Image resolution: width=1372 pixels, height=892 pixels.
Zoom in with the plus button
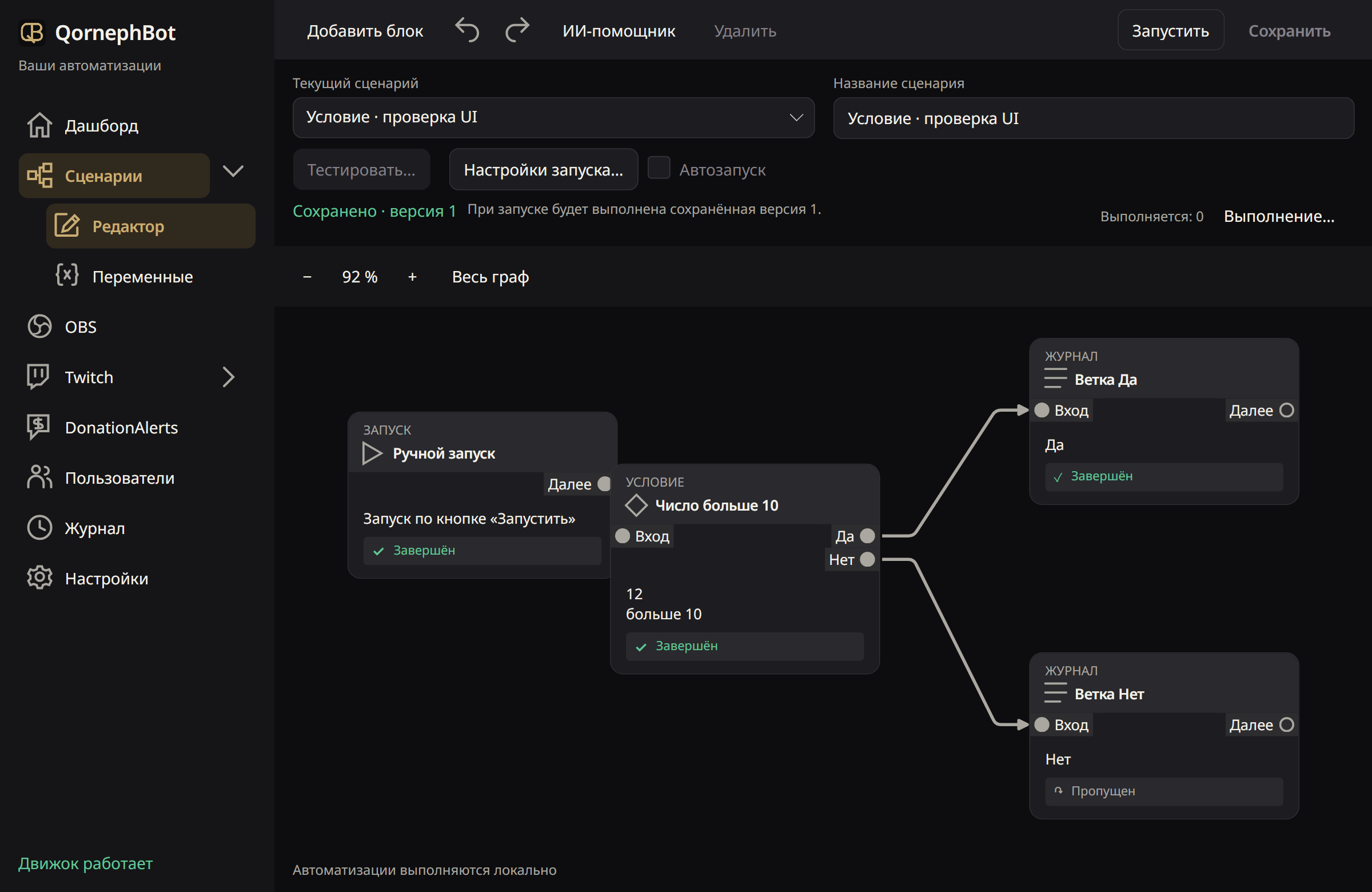[412, 277]
